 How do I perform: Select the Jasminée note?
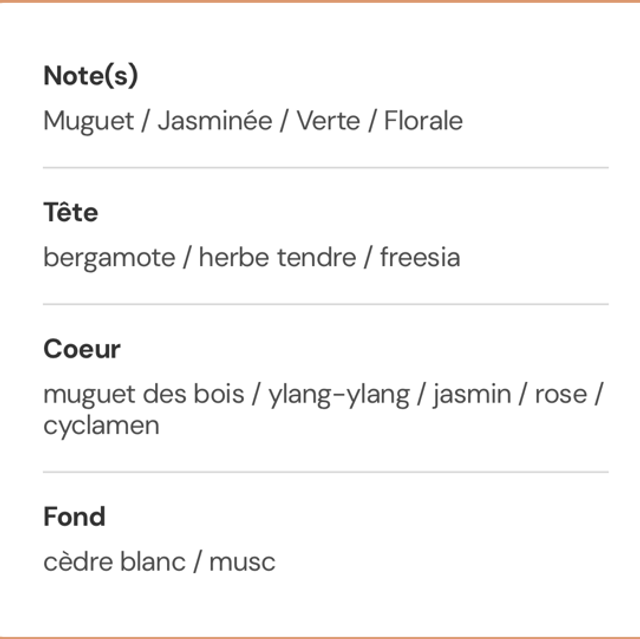(x=214, y=122)
